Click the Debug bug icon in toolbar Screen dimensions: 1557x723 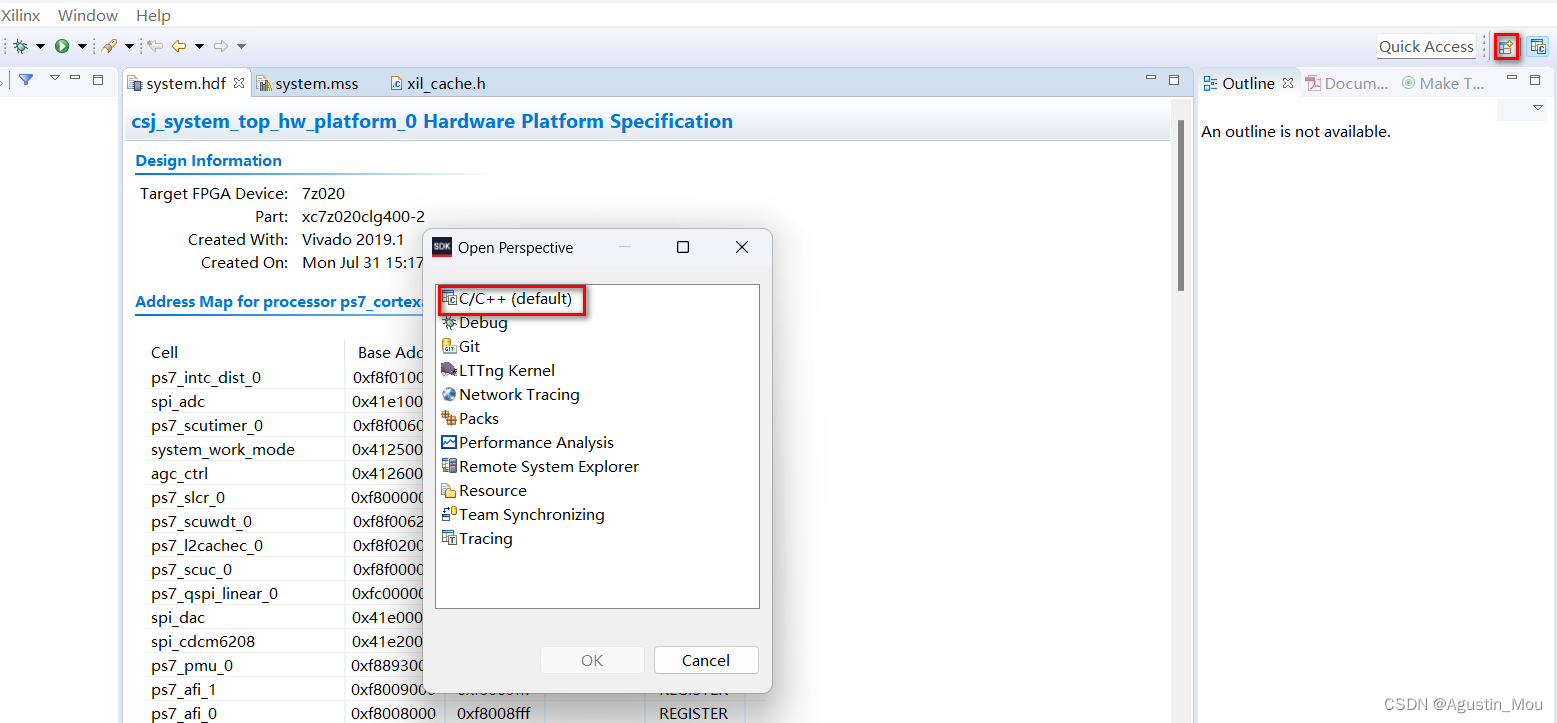[x=20, y=46]
